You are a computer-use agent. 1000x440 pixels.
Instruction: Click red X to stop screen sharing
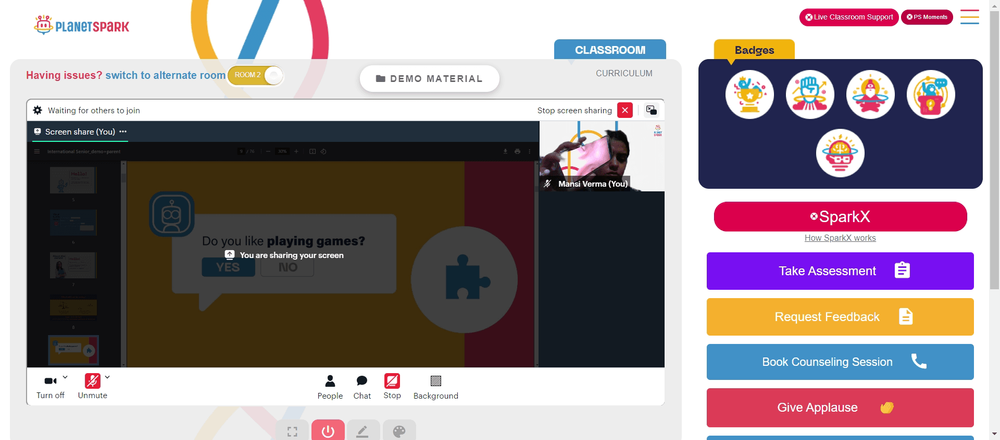pyautogui.click(x=625, y=110)
